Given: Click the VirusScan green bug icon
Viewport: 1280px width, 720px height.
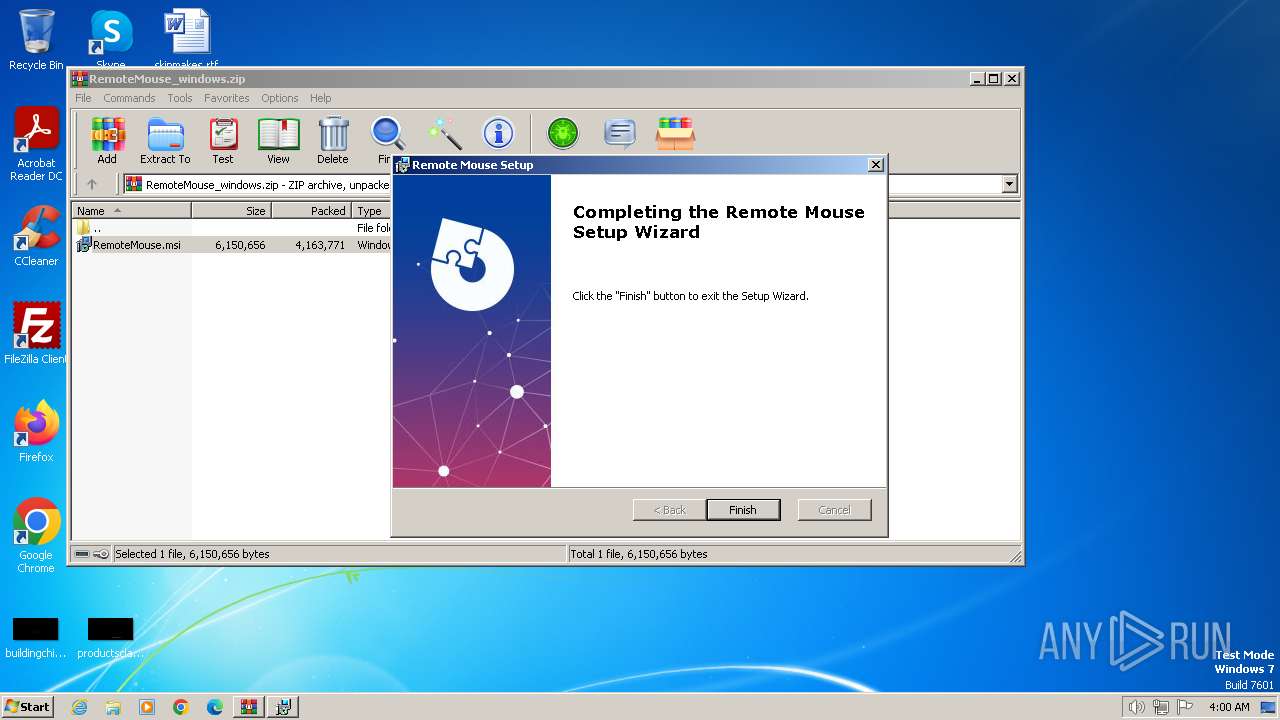Looking at the screenshot, I should 563,133.
